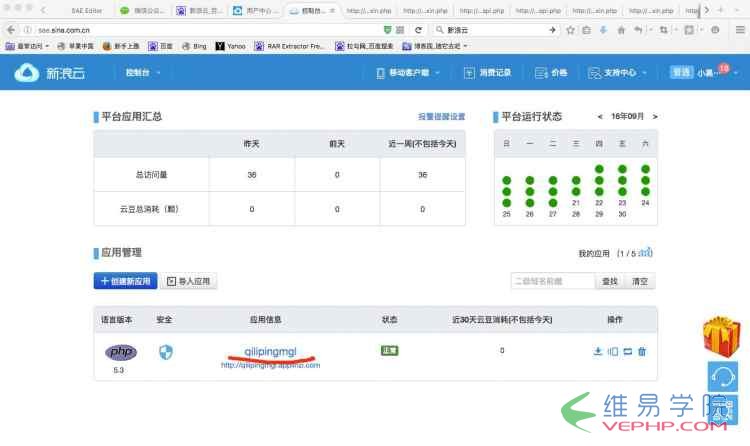The image size is (750, 446).
Task: Reload the page with the refresh icon
Action: (418, 30)
